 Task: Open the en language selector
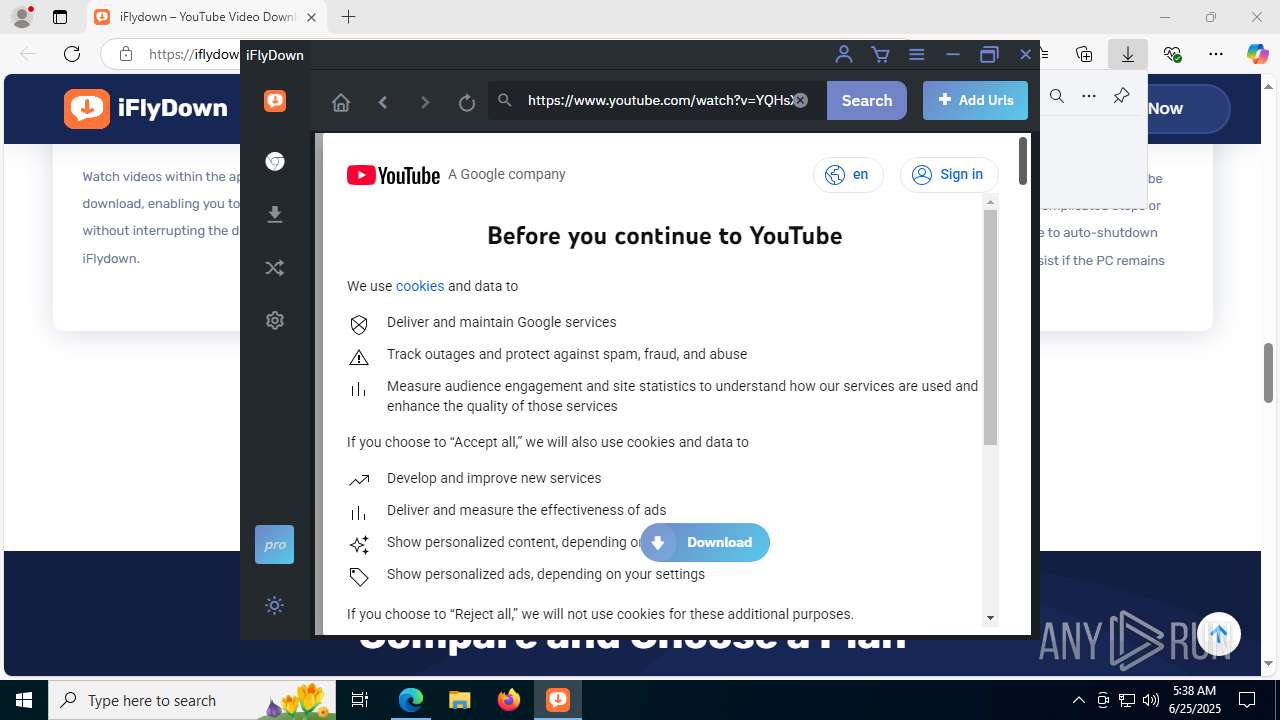click(x=848, y=174)
